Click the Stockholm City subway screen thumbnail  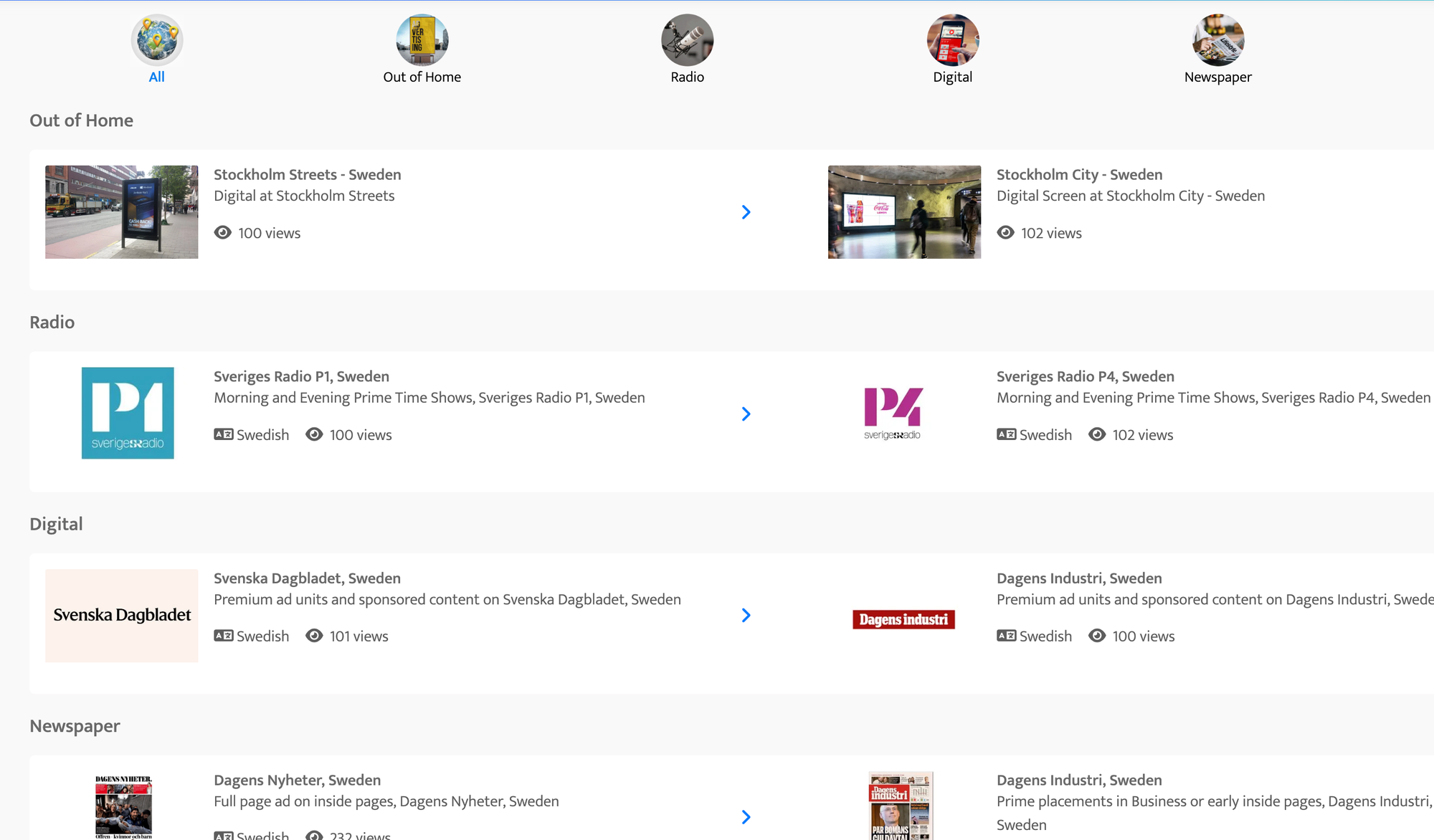[x=905, y=212]
